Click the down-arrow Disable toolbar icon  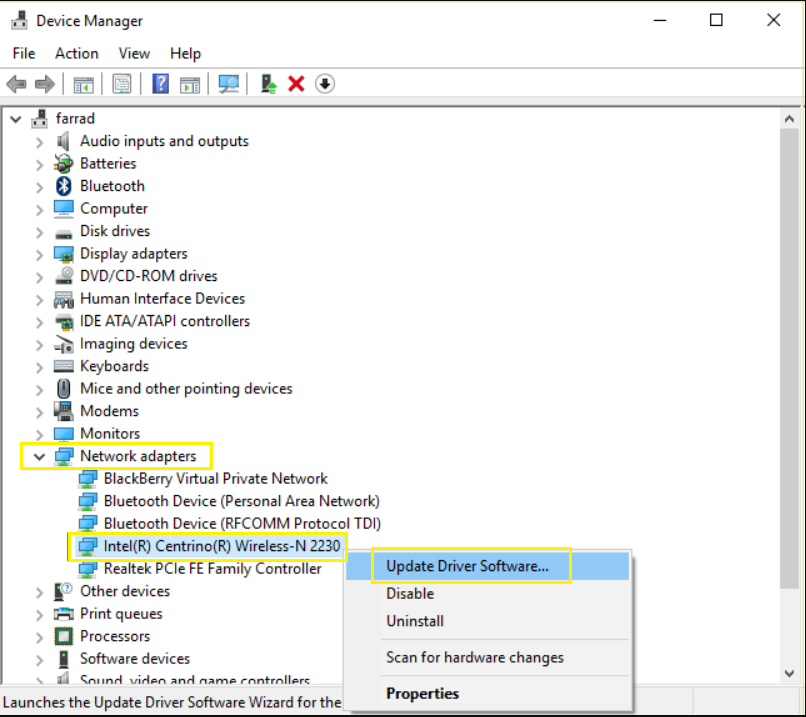[325, 84]
